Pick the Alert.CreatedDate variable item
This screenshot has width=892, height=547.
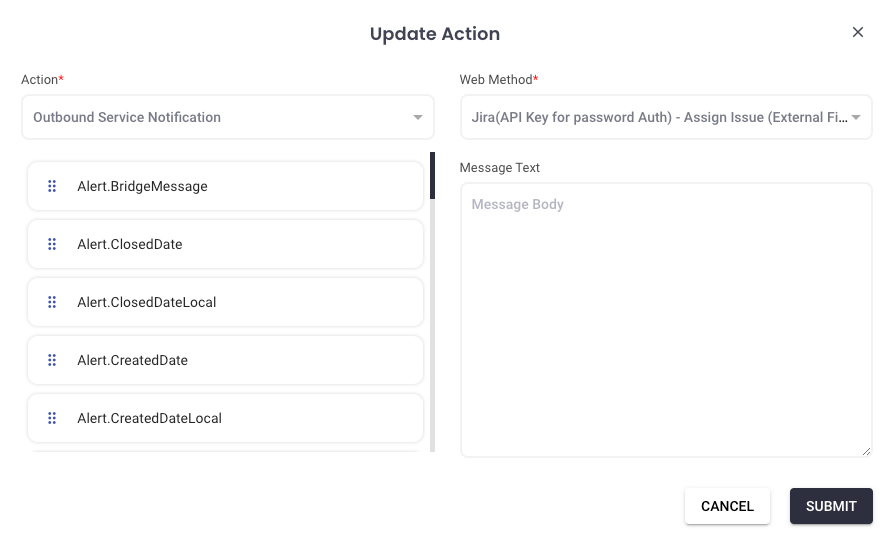point(240,360)
